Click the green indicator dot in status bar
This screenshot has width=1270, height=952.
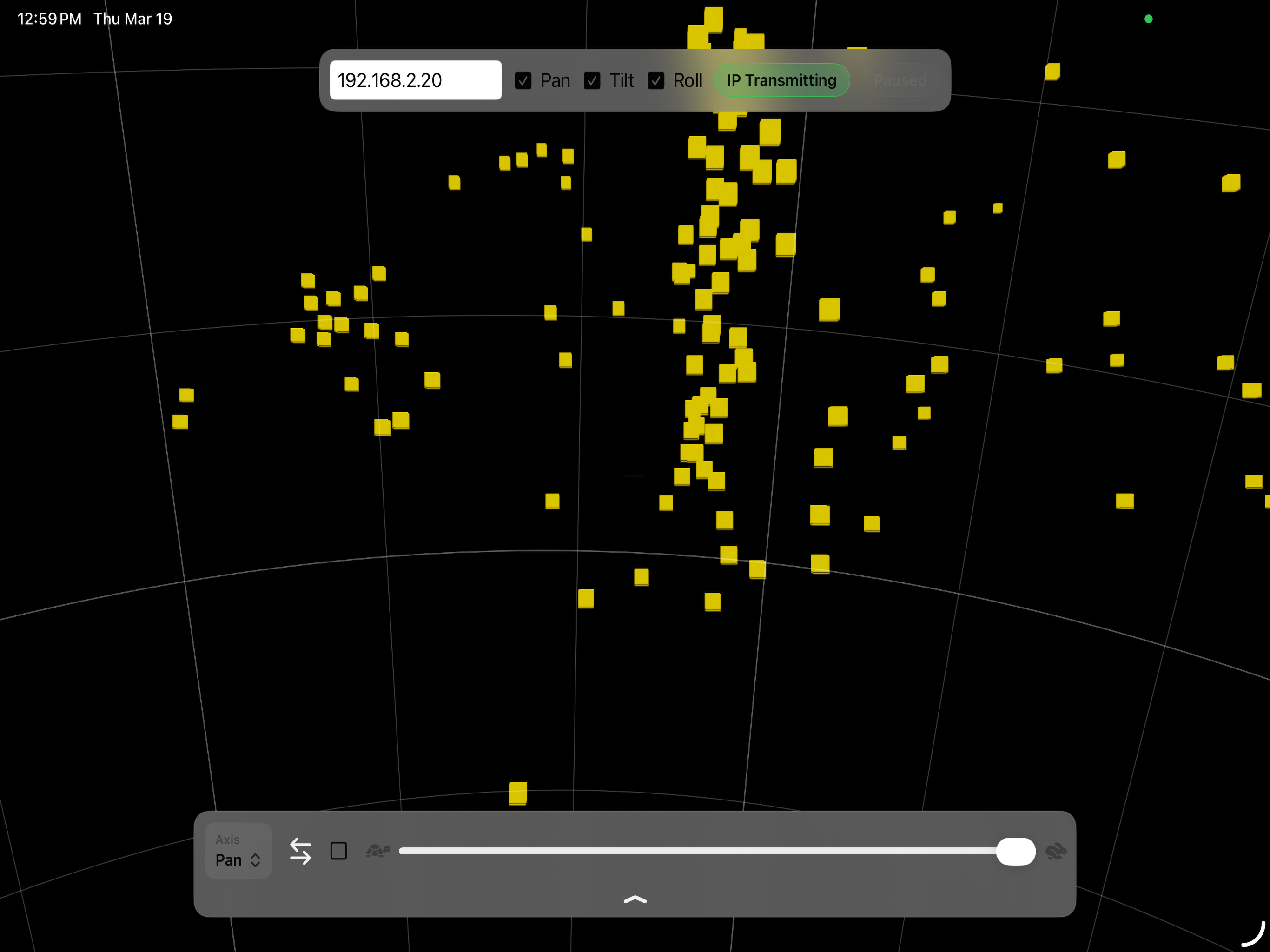[1148, 19]
